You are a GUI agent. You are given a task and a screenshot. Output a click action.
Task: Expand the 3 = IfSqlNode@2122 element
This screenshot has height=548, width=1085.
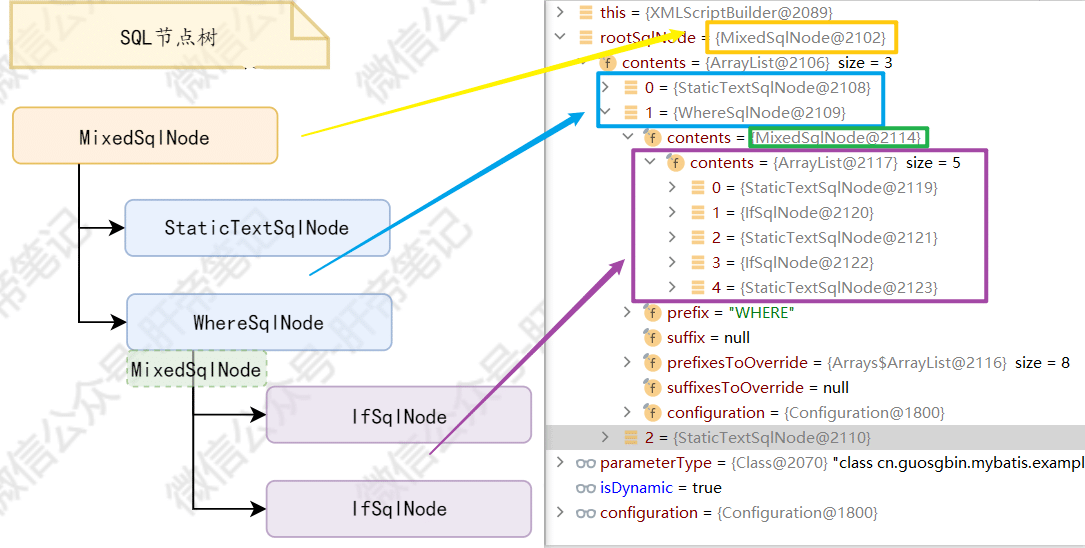[x=672, y=263]
